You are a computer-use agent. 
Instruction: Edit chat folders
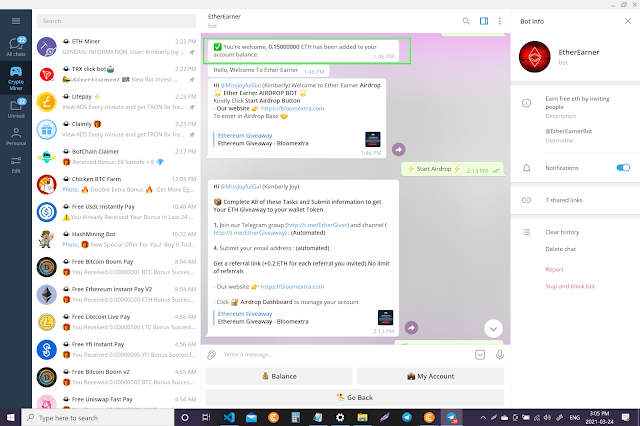point(16,164)
